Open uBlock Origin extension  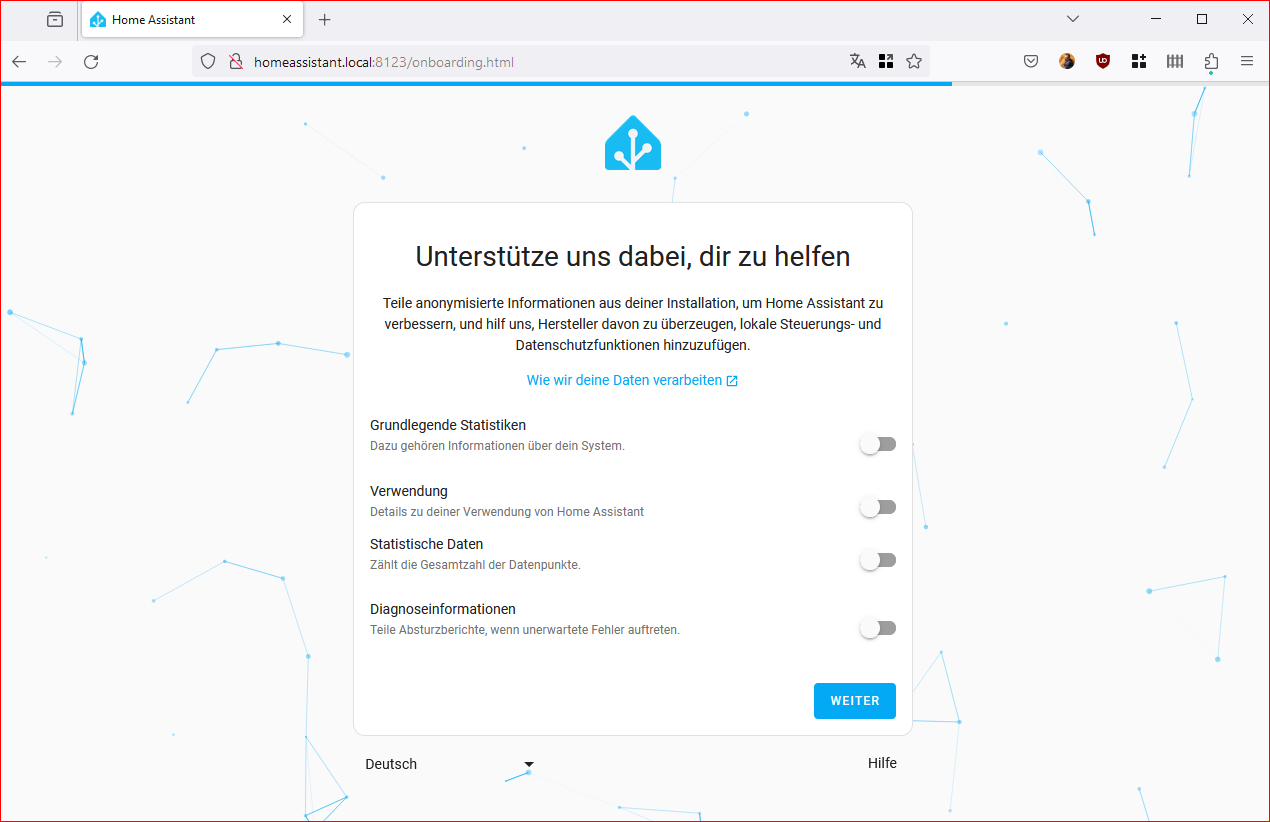(x=1103, y=62)
